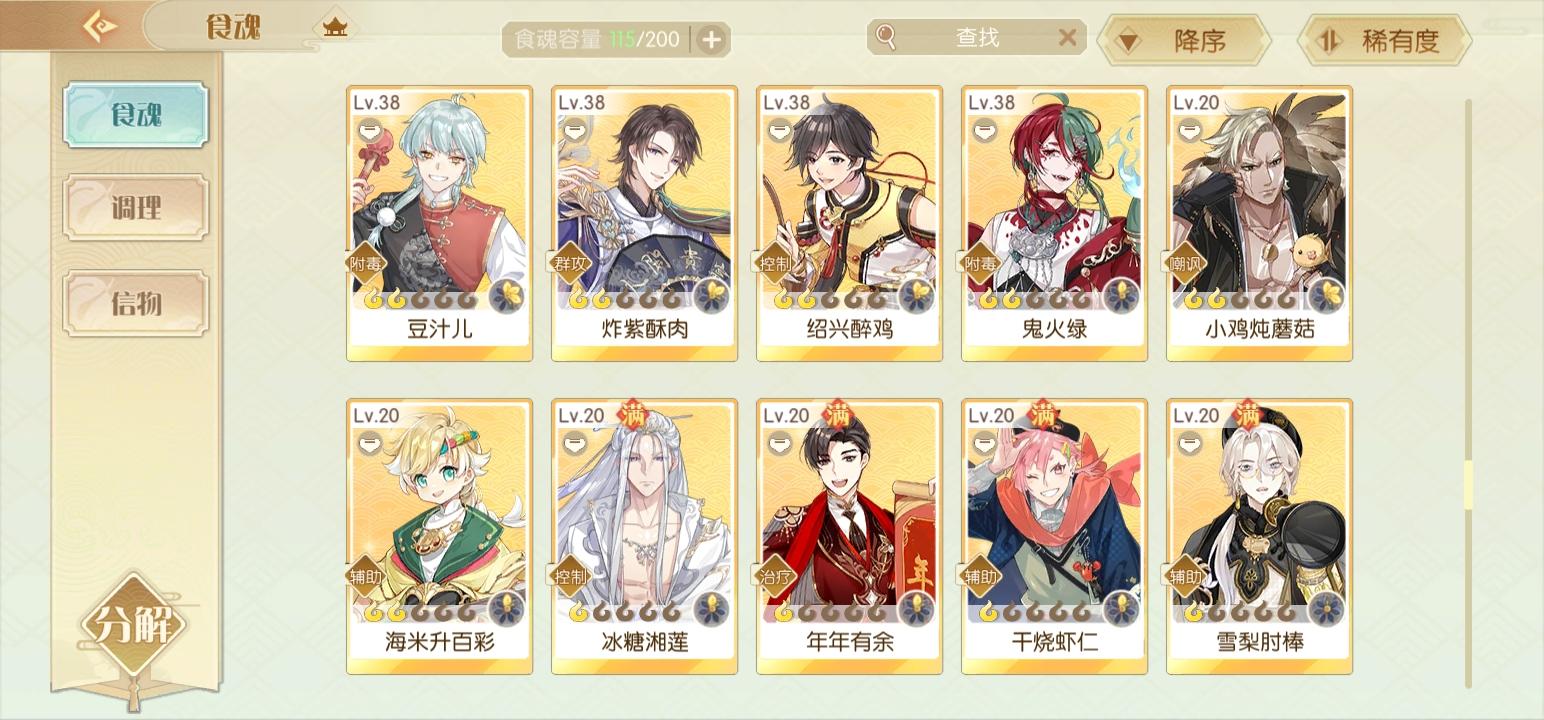The image size is (1544, 720).
Task: Open the 稀有度 sort criteria dropdown
Action: (x=1384, y=41)
